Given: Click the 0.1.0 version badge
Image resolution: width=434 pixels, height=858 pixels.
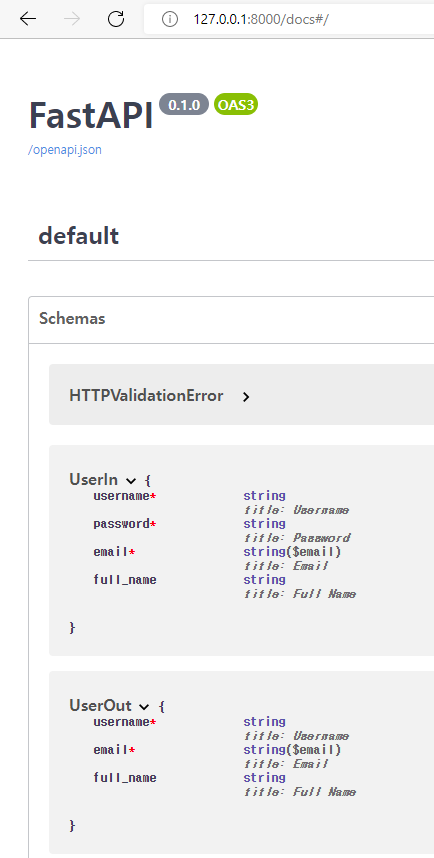Looking at the screenshot, I should pos(184,105).
